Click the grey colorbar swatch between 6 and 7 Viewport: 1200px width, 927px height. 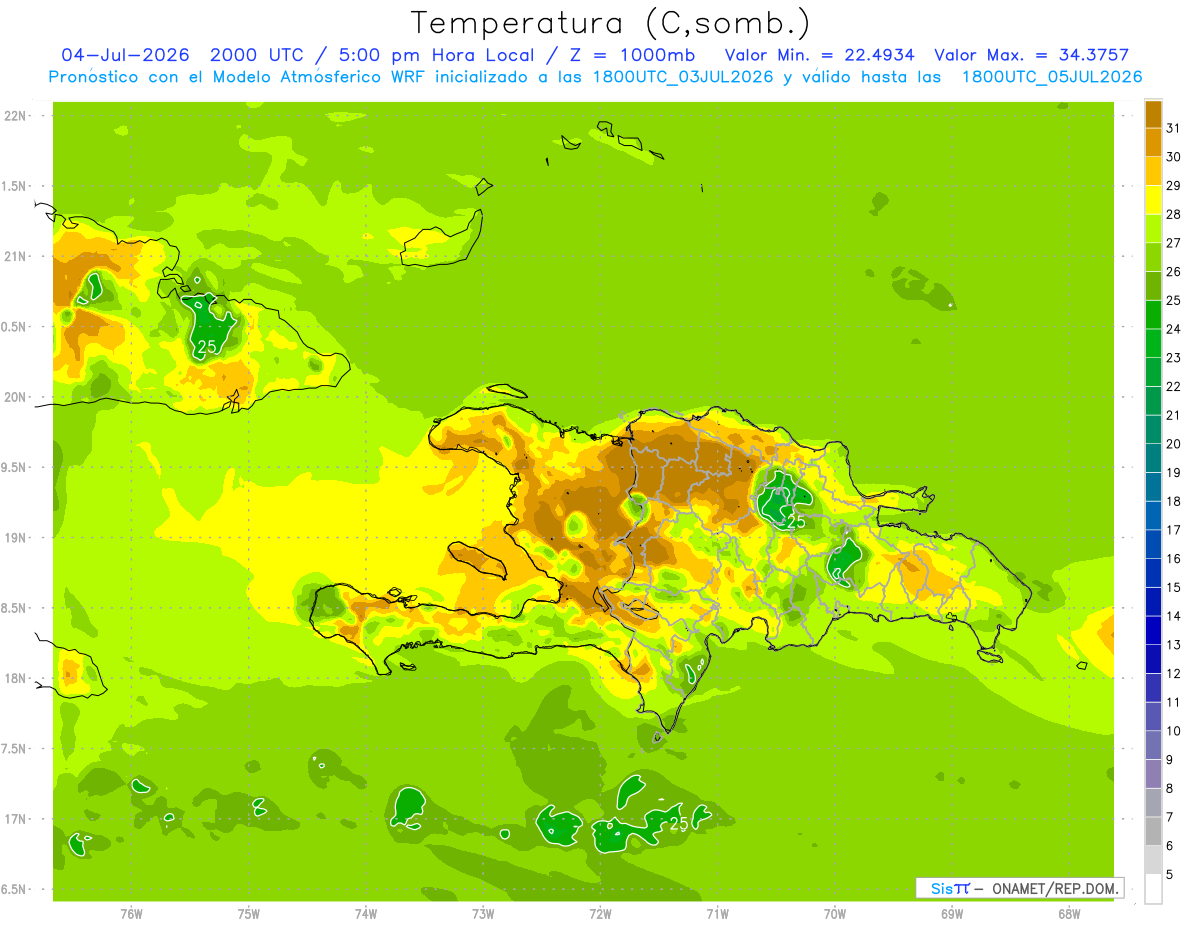(x=1153, y=831)
